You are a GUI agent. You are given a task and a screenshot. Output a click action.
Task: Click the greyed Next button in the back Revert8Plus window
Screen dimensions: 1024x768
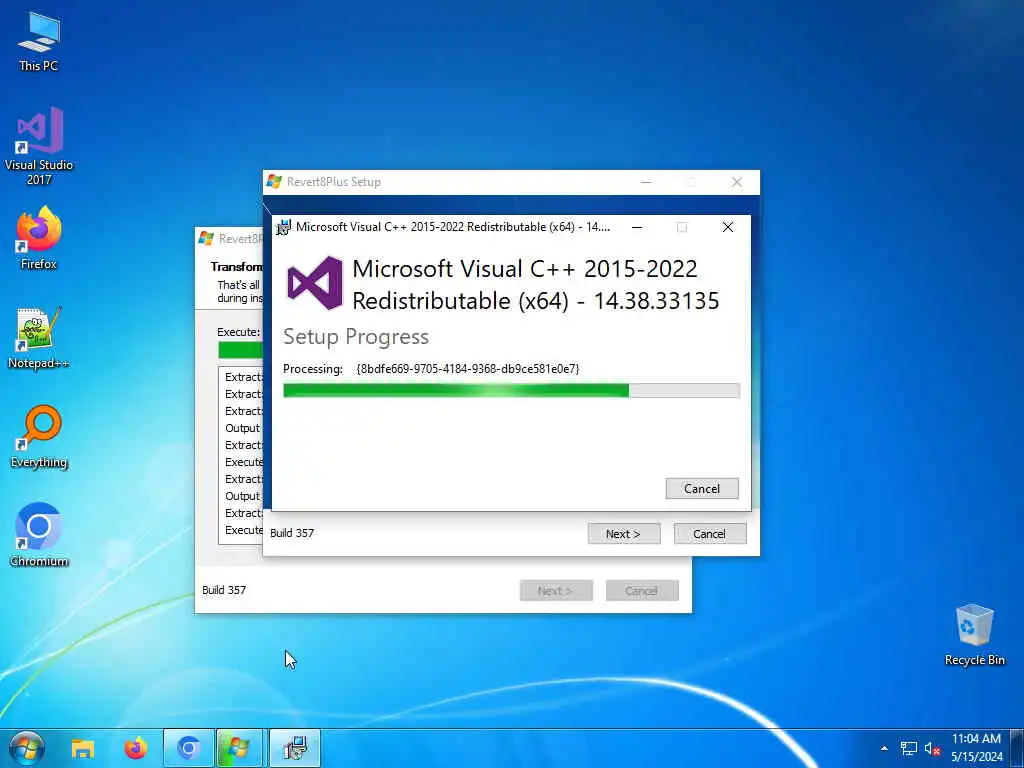pos(556,590)
